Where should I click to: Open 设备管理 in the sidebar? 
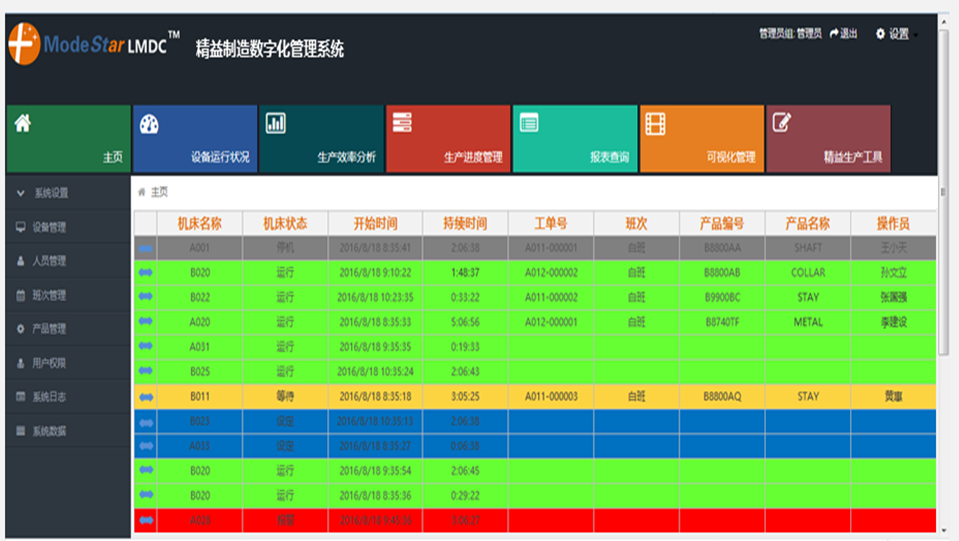(x=48, y=227)
